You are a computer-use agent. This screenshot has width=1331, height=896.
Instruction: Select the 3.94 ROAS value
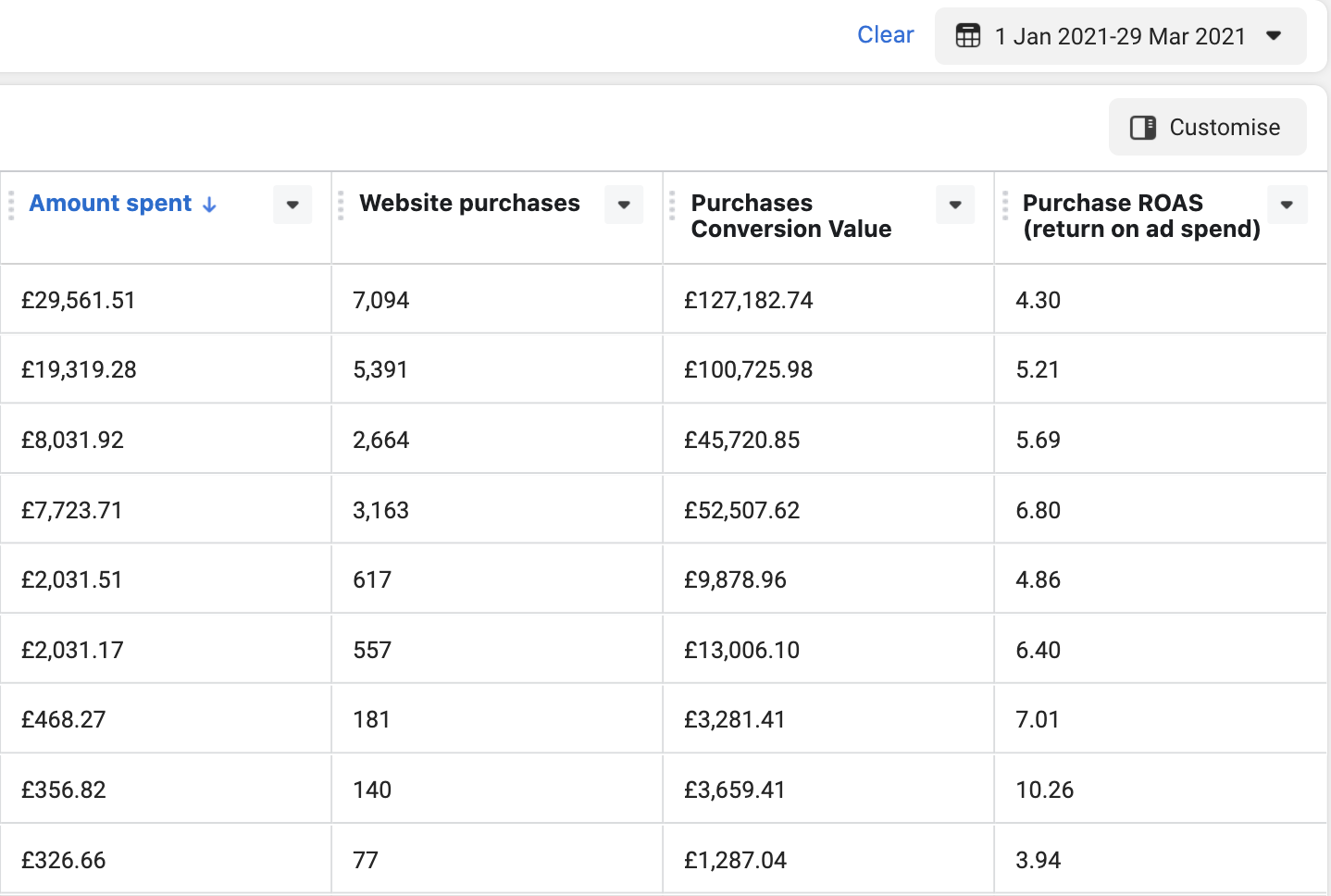[1038, 860]
